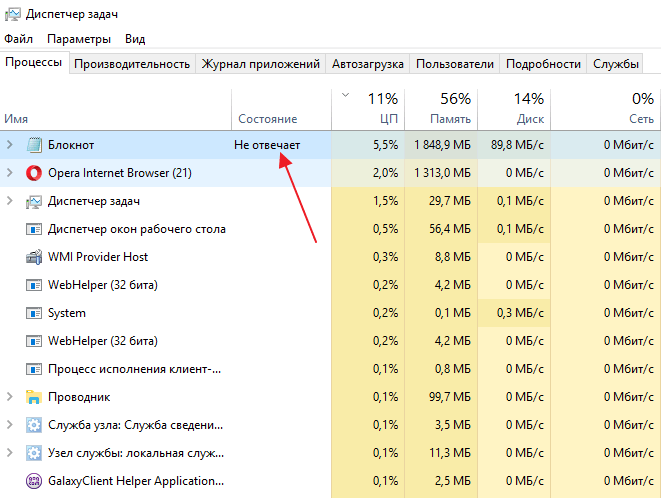Screen dimensions: 661x498
Task: Open the Файл menu
Action: tap(18, 39)
